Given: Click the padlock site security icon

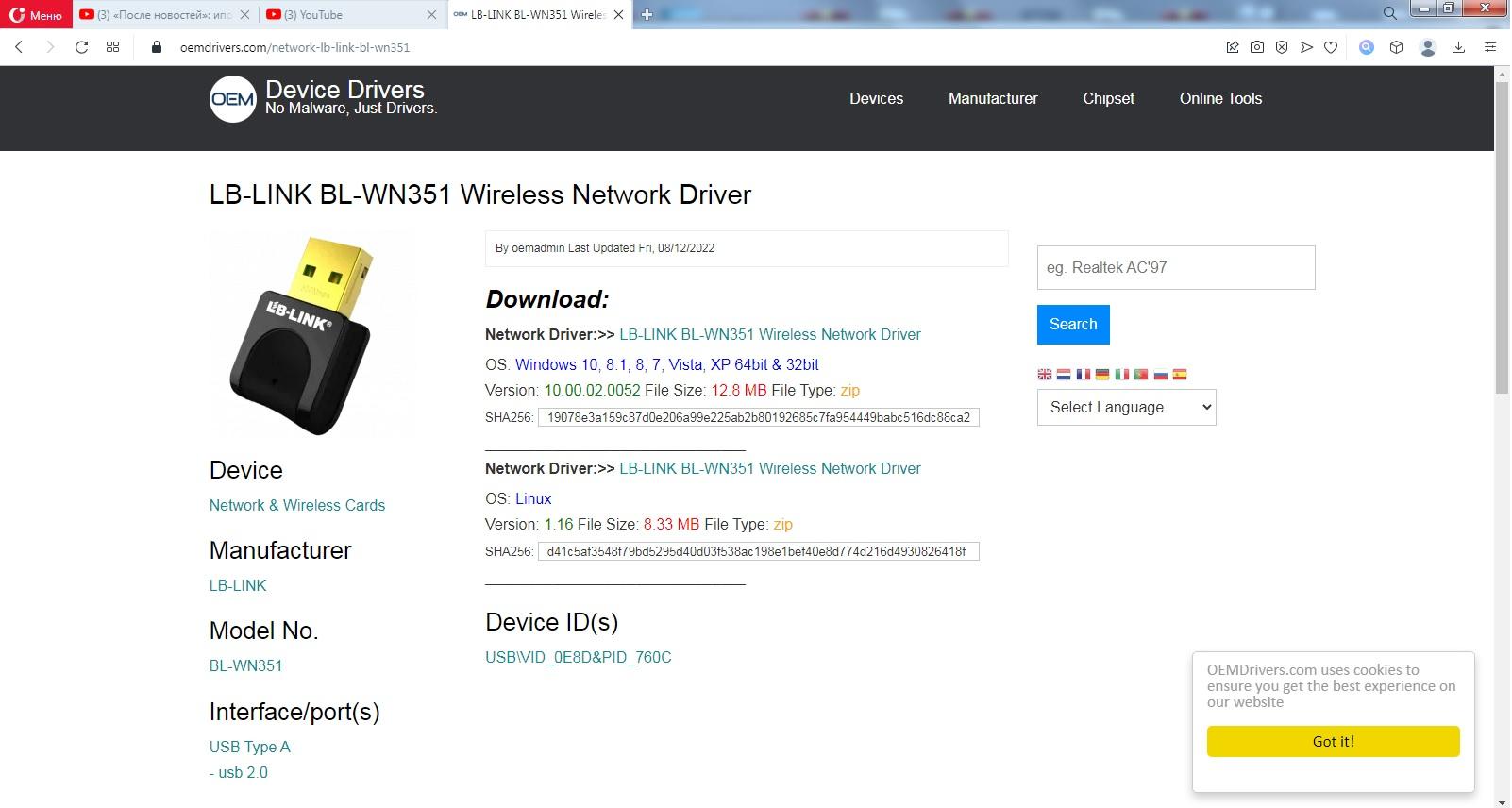Looking at the screenshot, I should [x=157, y=47].
